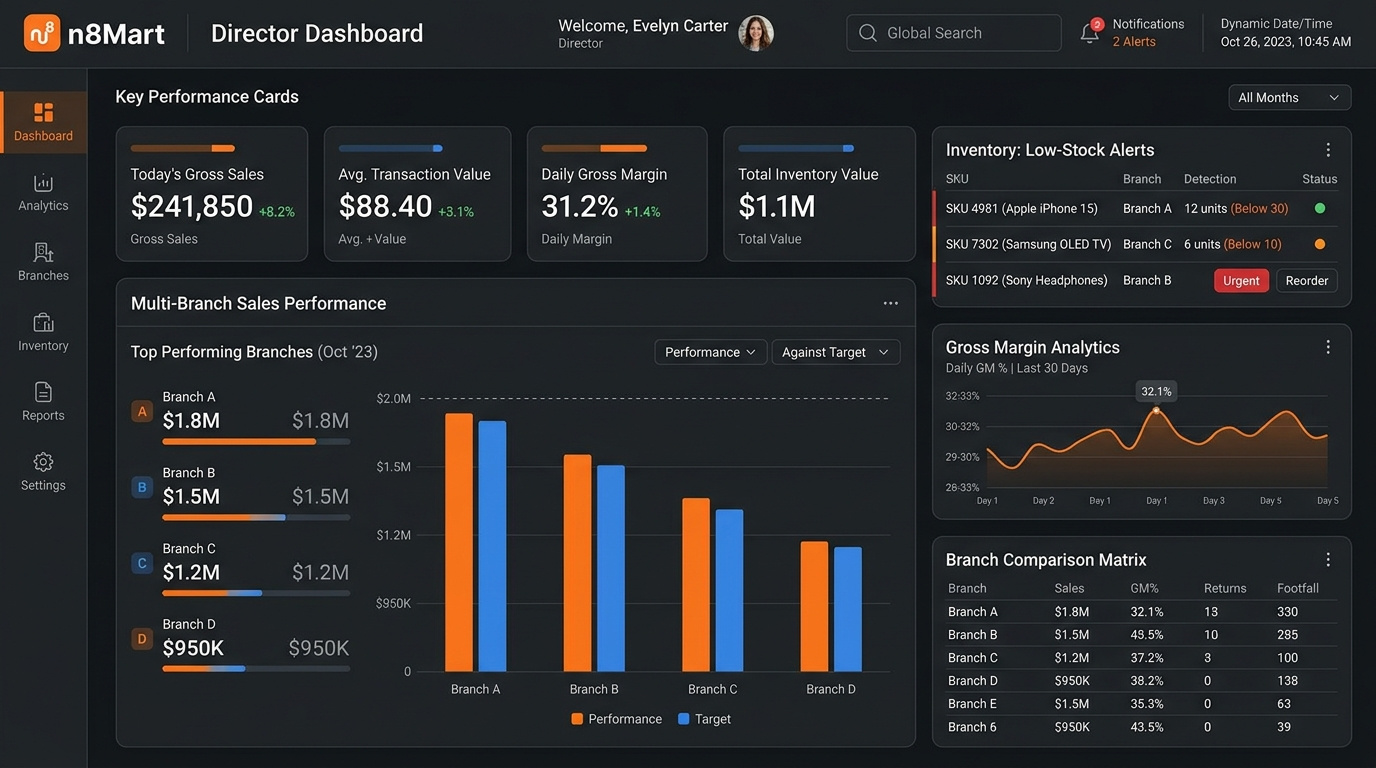Viewport: 1376px width, 768px height.
Task: Click orange status dot for SKU 7302
Action: [x=1319, y=244]
